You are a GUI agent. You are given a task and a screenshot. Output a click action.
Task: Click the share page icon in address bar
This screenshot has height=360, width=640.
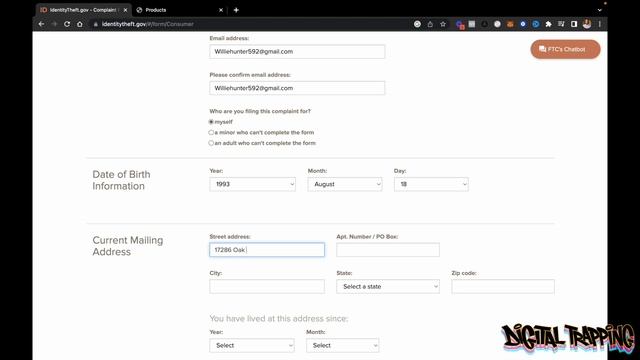pyautogui.click(x=430, y=24)
